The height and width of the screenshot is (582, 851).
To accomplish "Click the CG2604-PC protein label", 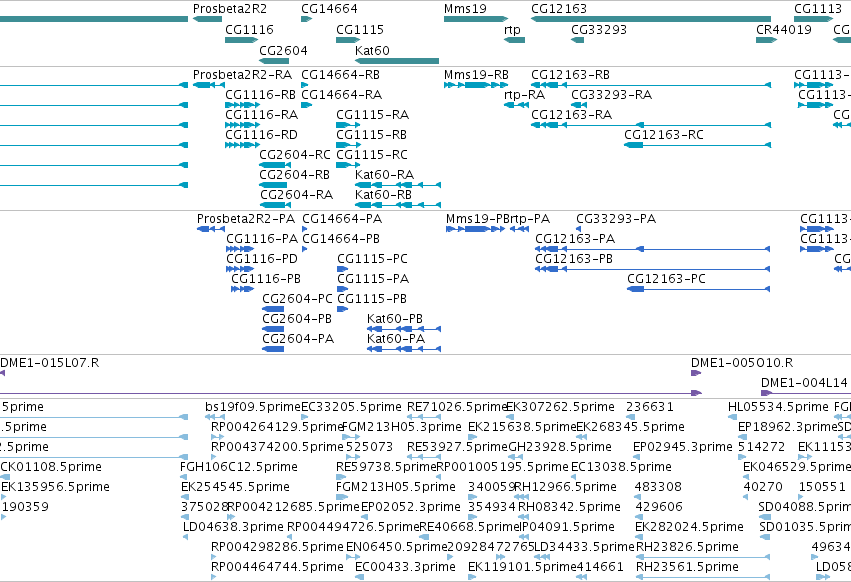I will [x=297, y=299].
